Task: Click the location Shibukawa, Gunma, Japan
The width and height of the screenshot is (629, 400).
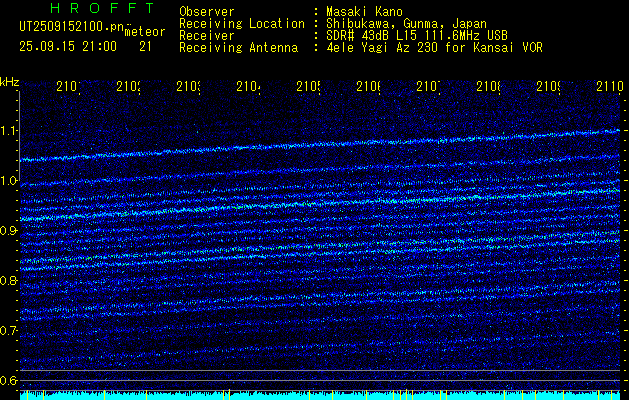Action: 406,24
